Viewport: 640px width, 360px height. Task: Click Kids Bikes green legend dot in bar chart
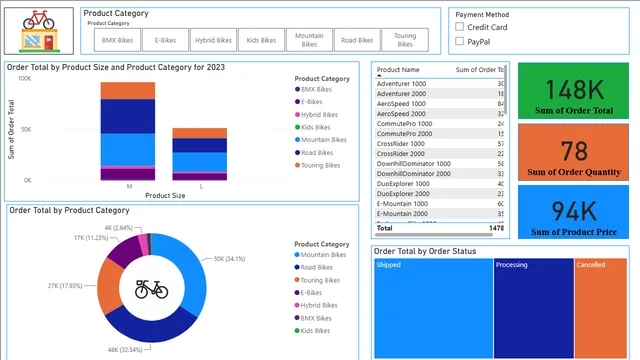click(x=298, y=127)
